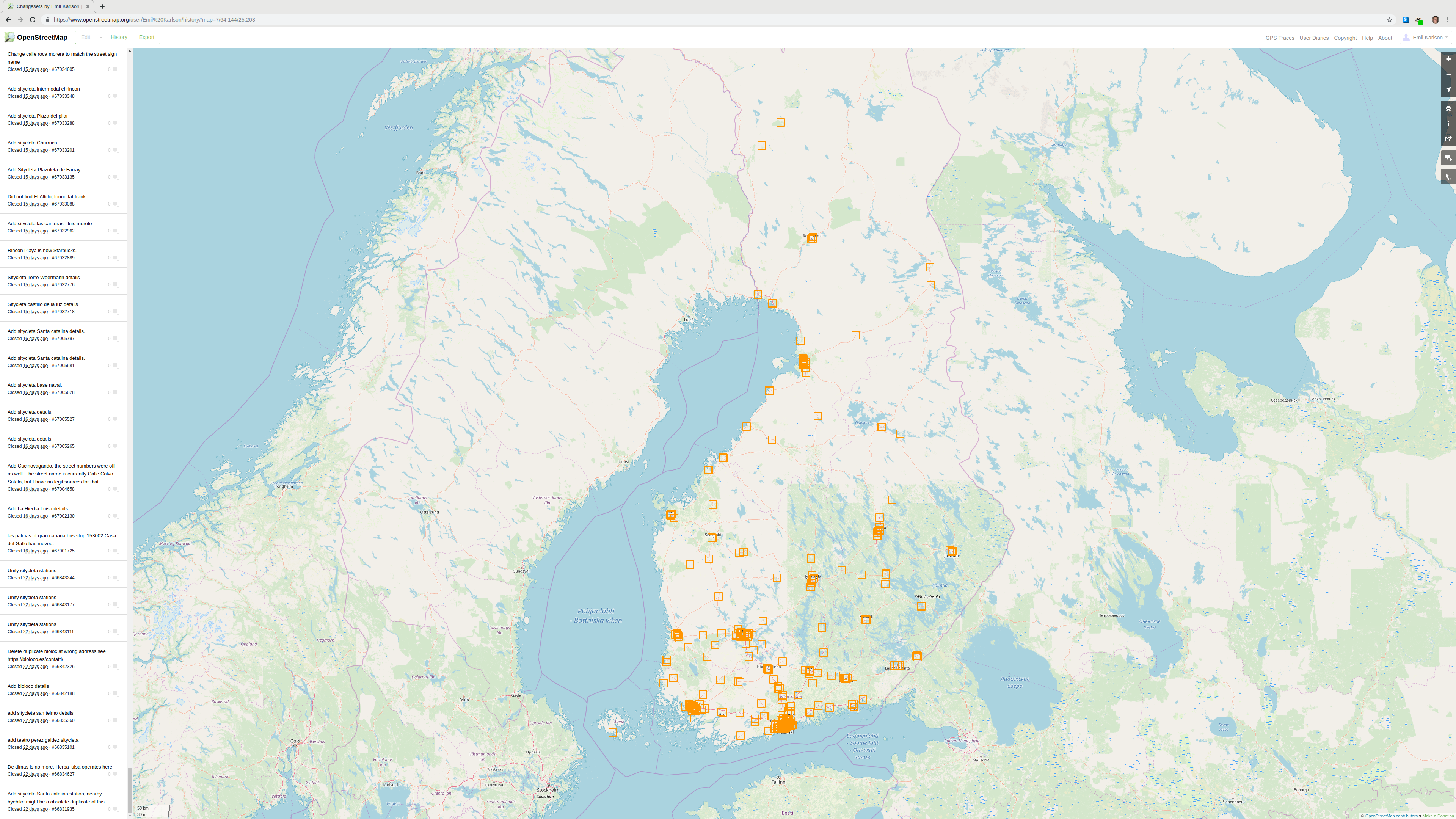Screen dimensions: 1456x819
Task: Show my location on map
Action: coord(1448,90)
